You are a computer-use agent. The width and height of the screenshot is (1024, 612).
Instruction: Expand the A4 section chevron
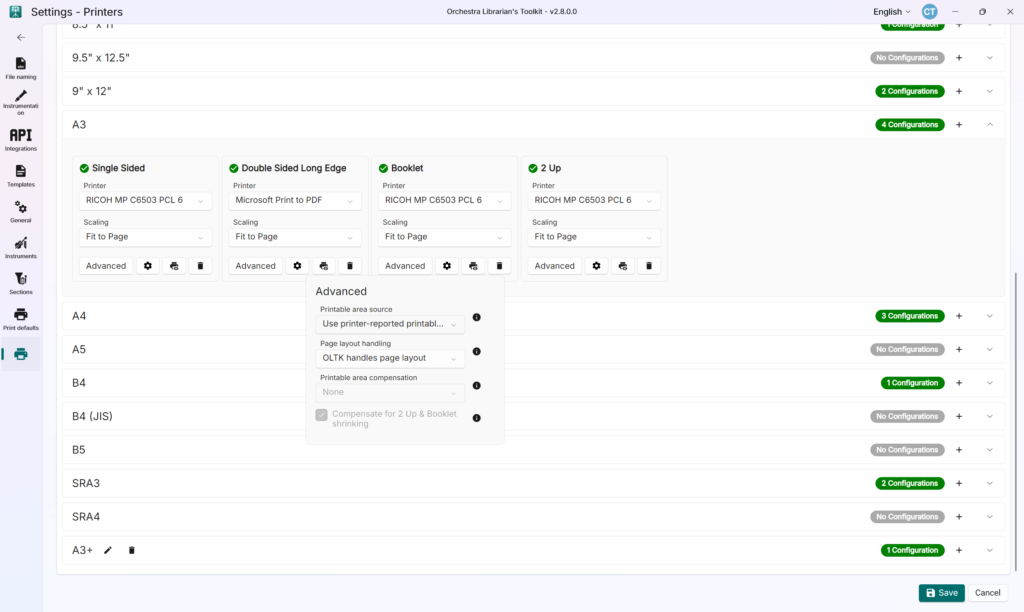990,316
